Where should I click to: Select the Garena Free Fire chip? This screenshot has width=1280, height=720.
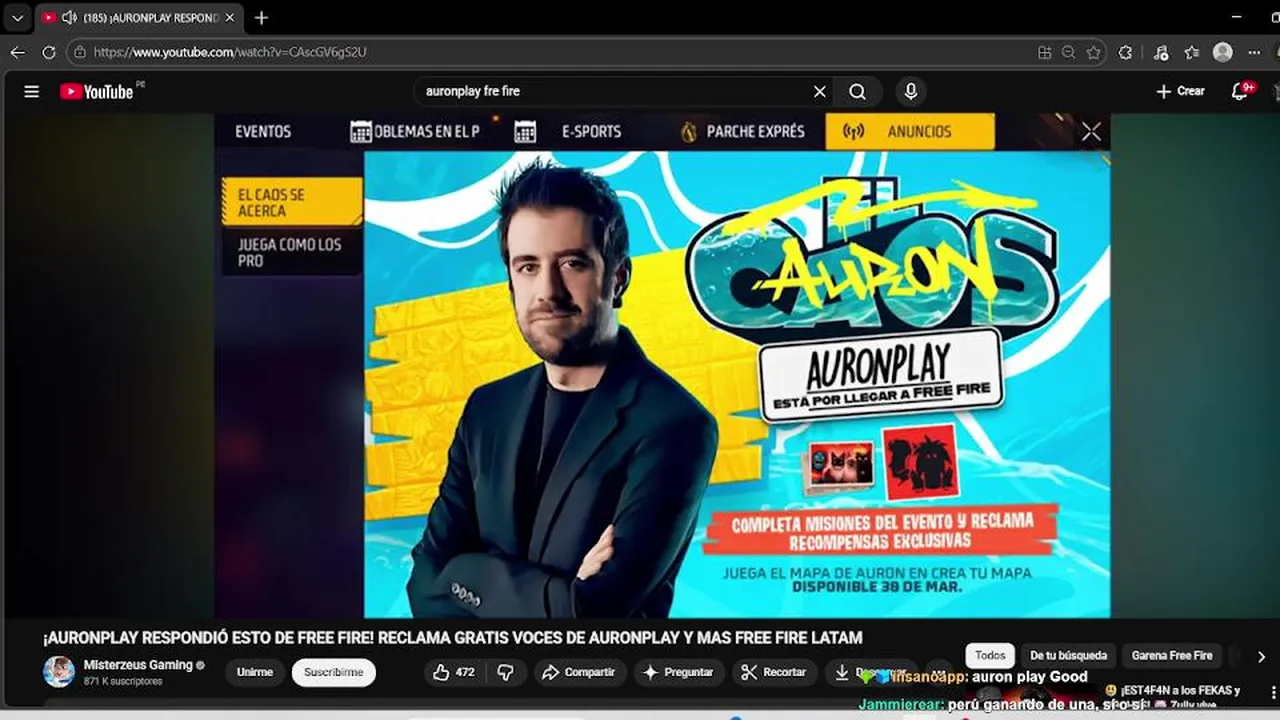[x=1172, y=655]
